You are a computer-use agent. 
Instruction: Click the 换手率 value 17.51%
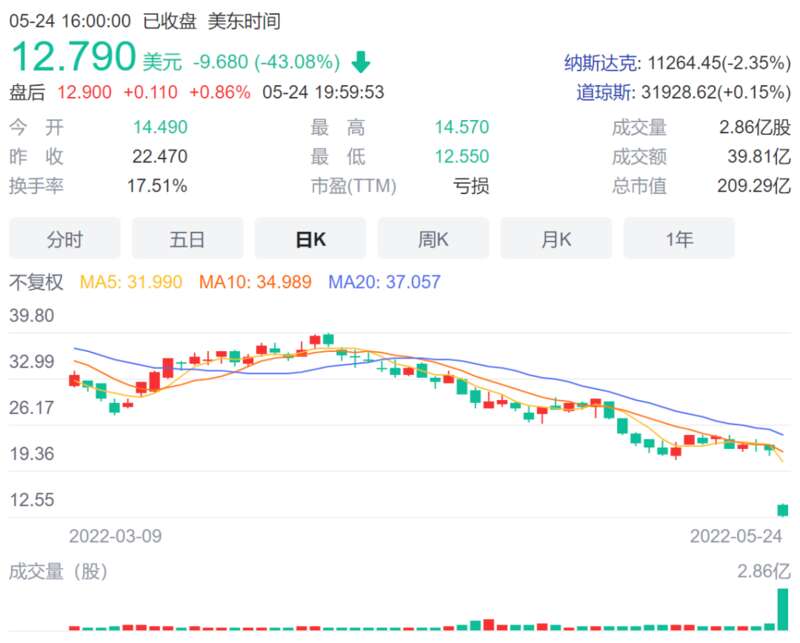[157, 186]
